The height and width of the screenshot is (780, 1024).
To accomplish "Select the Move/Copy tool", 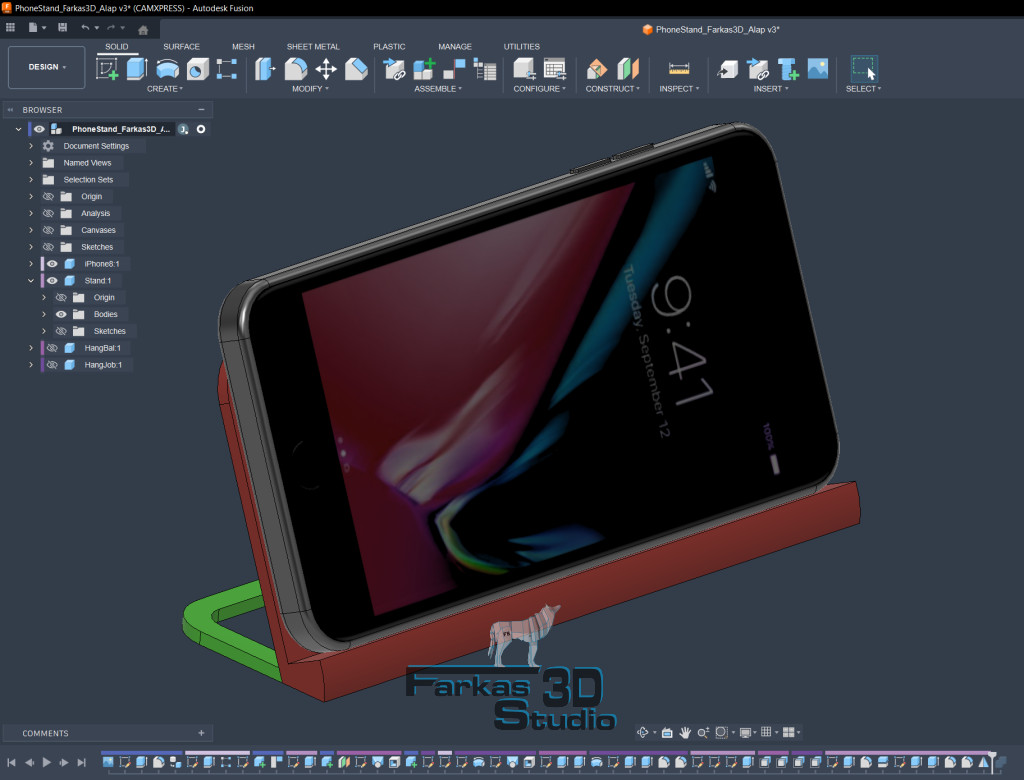I will (326, 69).
